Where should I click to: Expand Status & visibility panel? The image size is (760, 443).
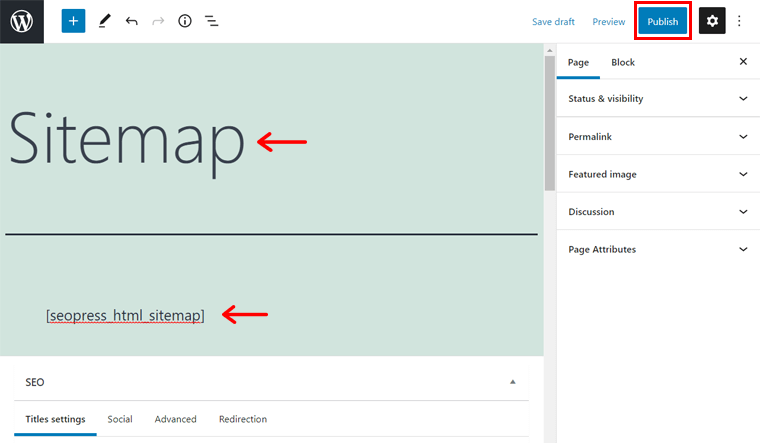click(x=658, y=98)
